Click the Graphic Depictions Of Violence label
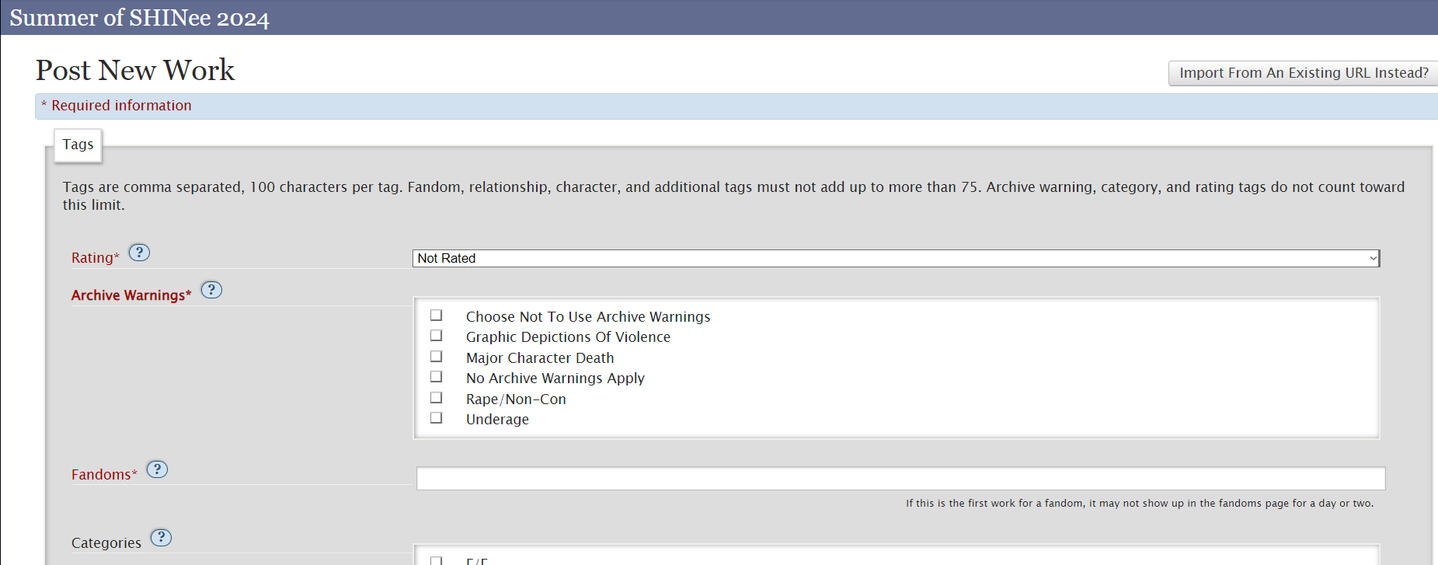This screenshot has height=565, width=1438. pyautogui.click(x=568, y=337)
